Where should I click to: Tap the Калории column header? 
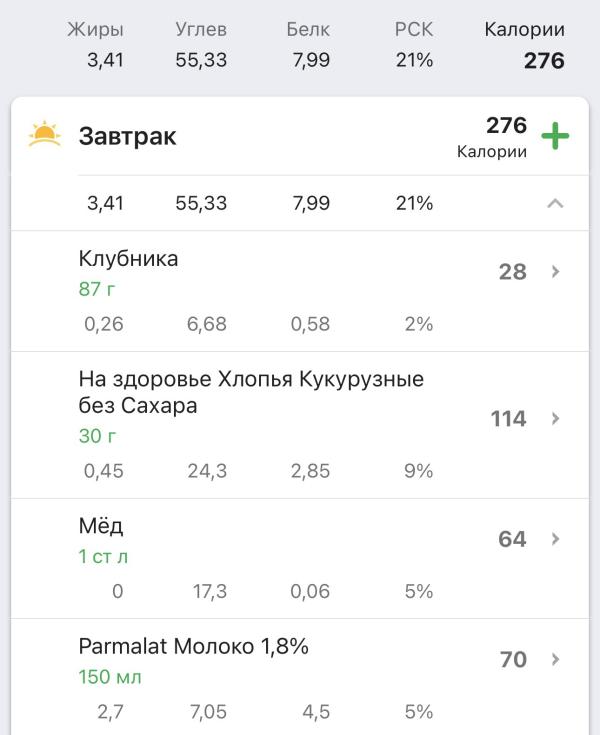[525, 30]
